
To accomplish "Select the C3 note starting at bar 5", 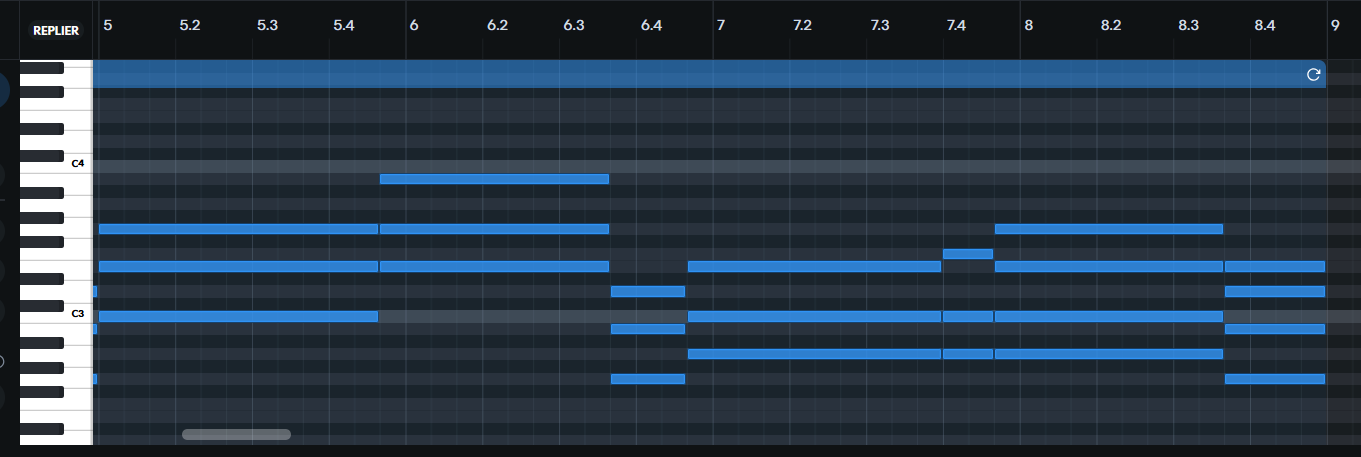I will click(x=238, y=316).
